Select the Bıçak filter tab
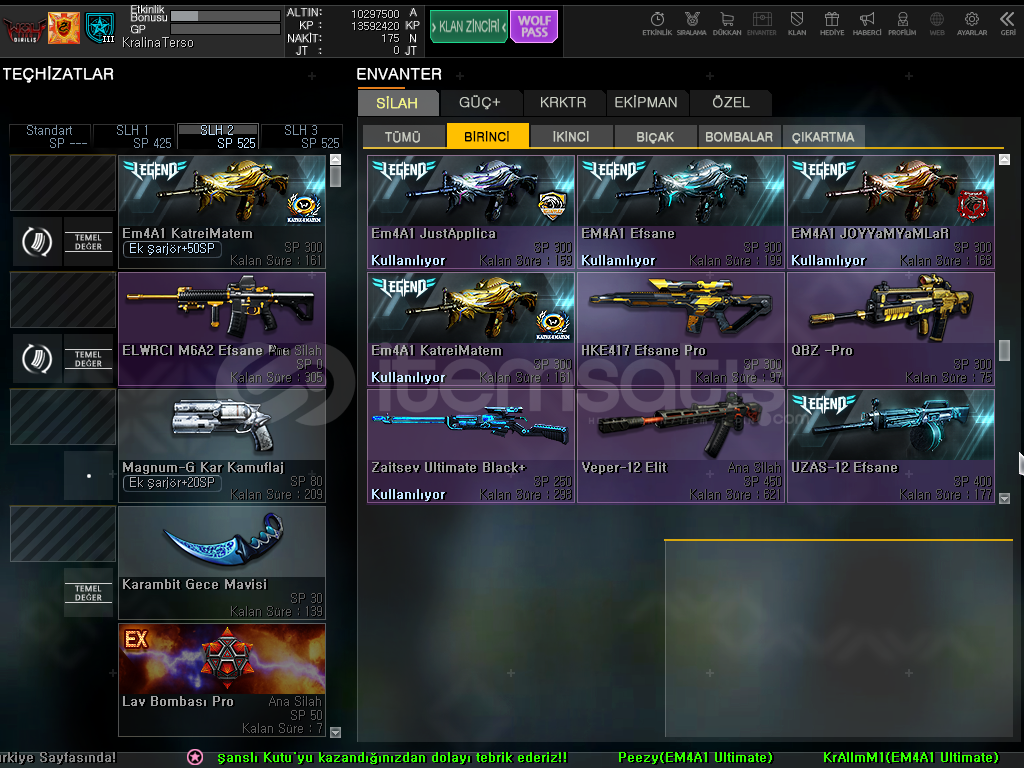This screenshot has width=1024, height=768. pos(655,136)
